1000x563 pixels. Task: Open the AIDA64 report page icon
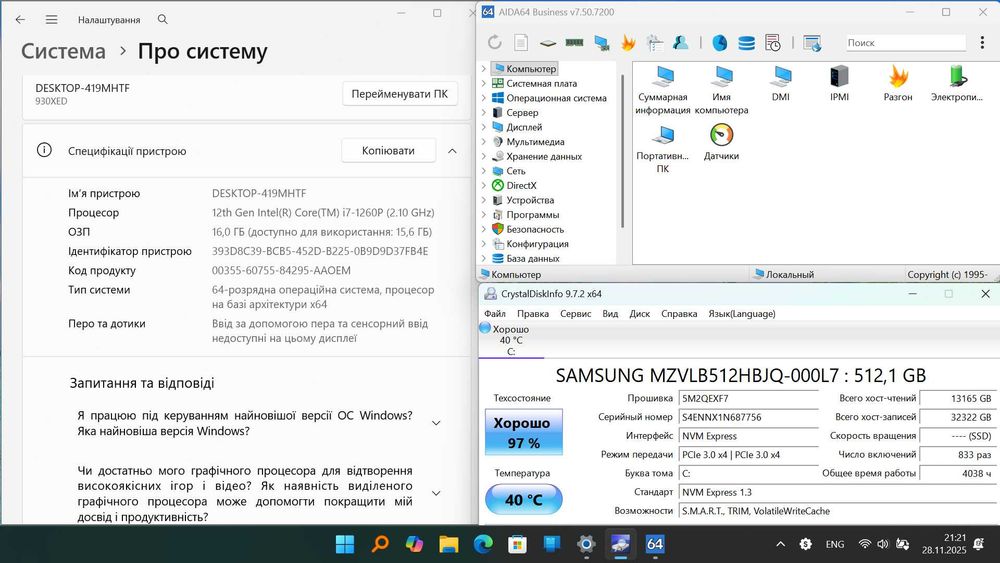tap(521, 43)
